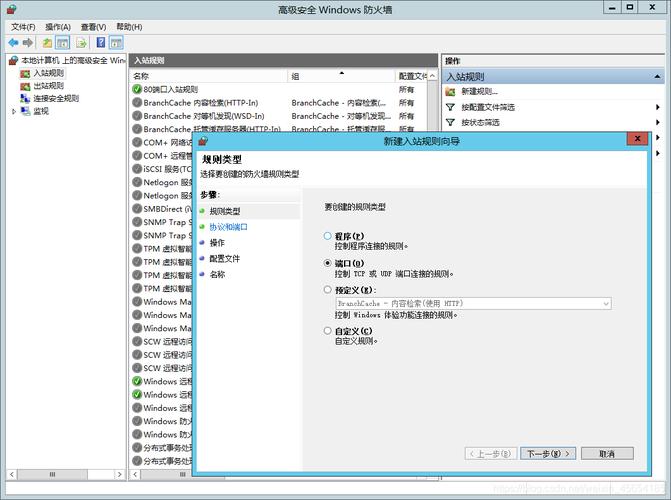Expand the 按状态筛选 submenu arrow
Image resolution: width=671 pixels, height=500 pixels.
[658, 122]
